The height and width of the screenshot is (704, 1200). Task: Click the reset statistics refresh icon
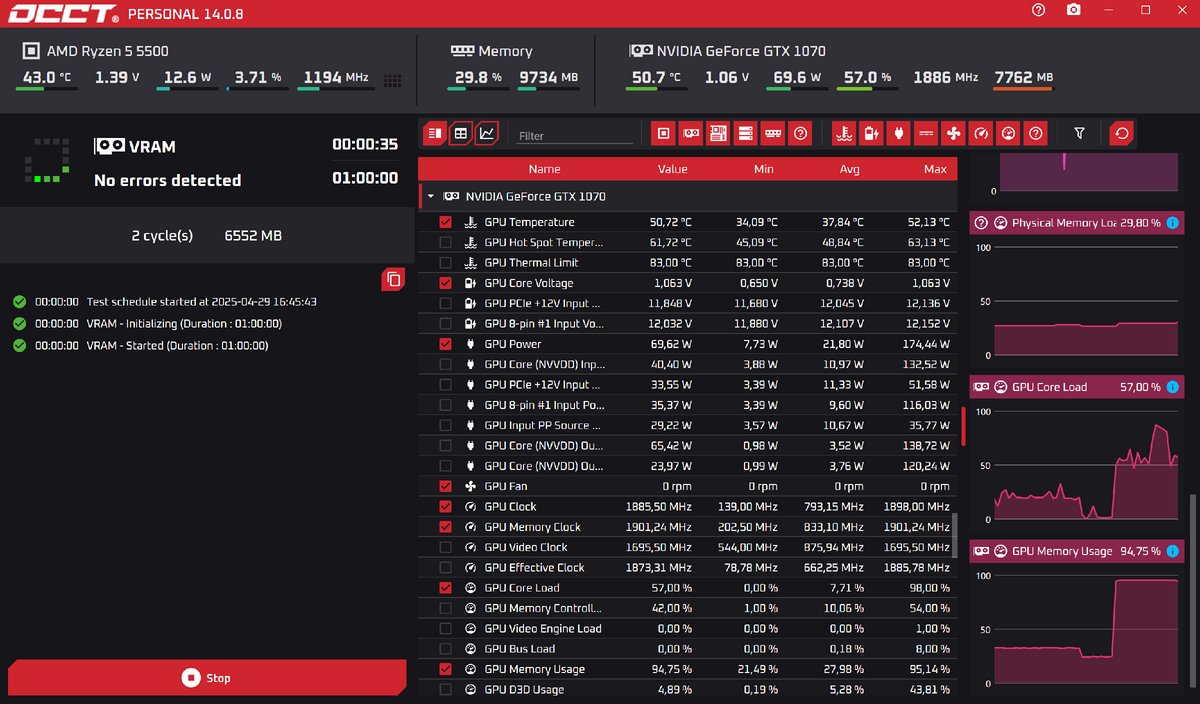(1121, 133)
